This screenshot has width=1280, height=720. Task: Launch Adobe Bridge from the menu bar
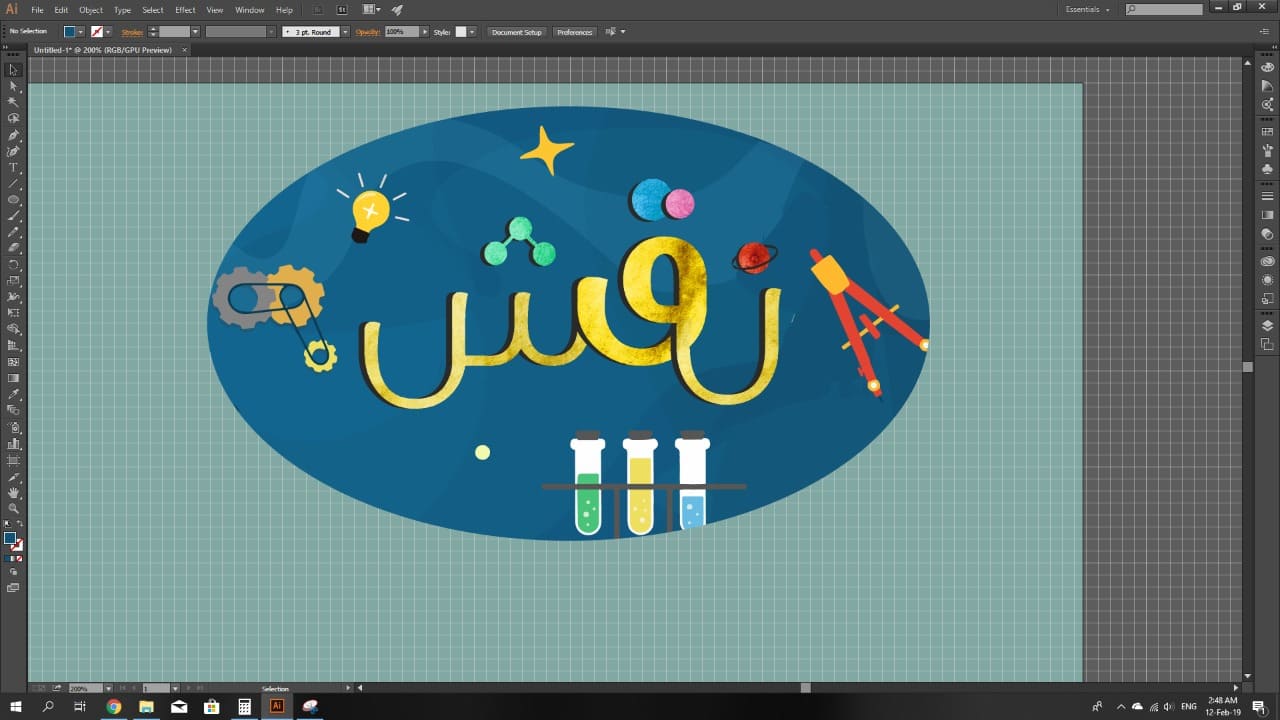316,10
